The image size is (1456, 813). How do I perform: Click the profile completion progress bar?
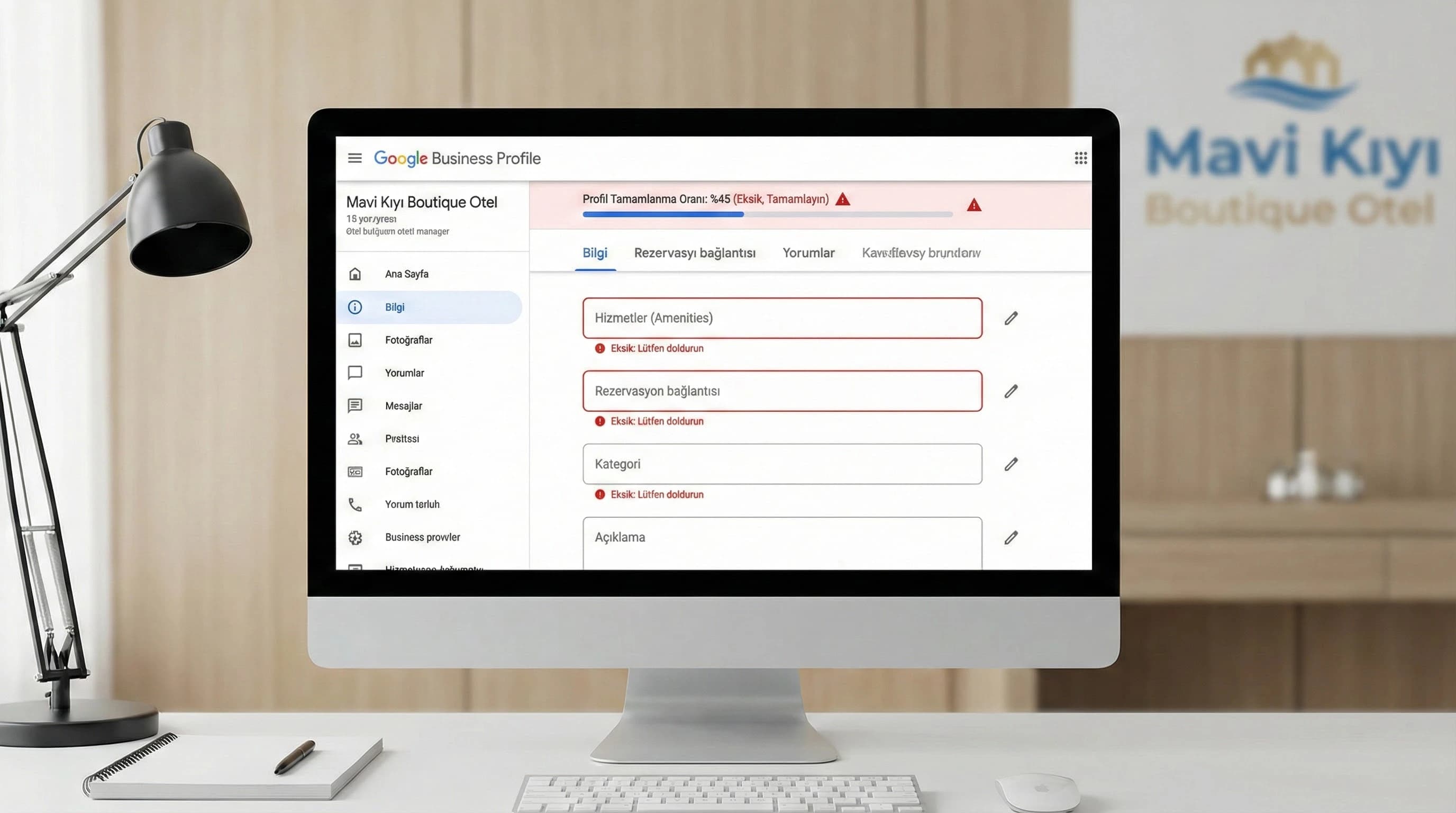[x=767, y=215]
